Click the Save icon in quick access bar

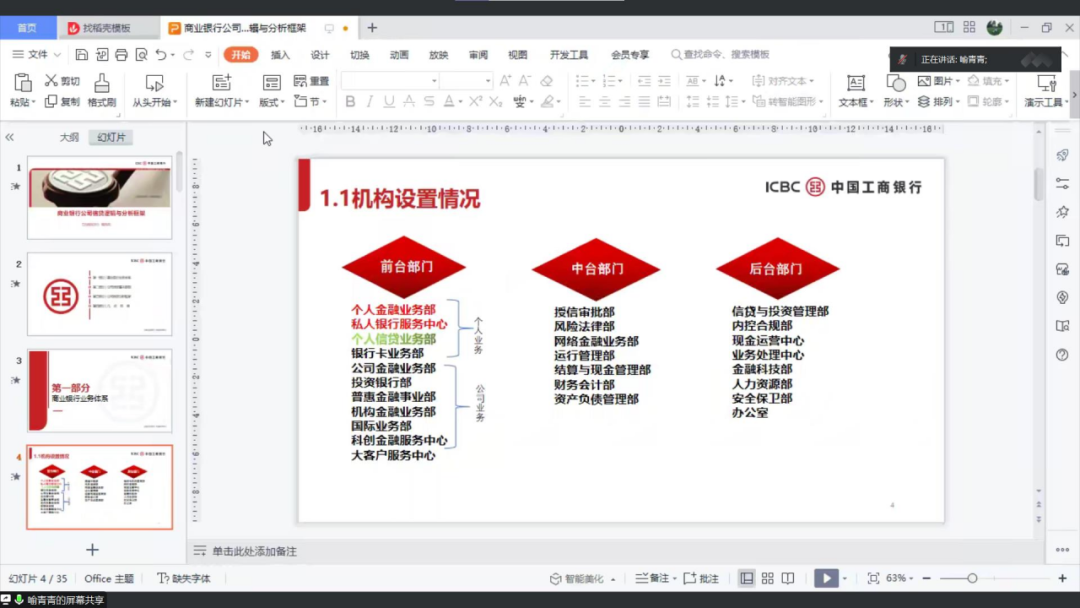point(82,55)
